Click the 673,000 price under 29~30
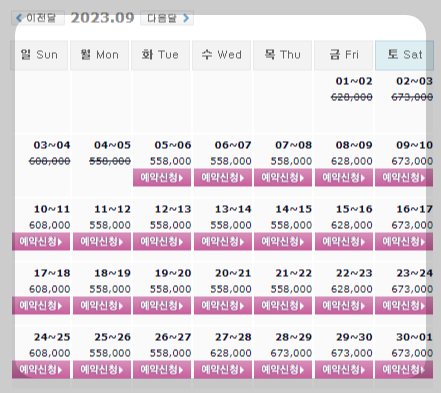This screenshot has height=393, width=441. [352, 353]
